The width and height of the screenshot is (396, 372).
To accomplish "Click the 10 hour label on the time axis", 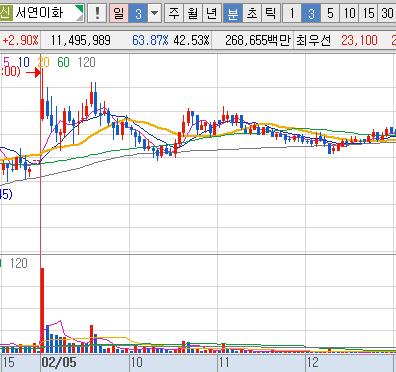I will pyautogui.click(x=137, y=362).
